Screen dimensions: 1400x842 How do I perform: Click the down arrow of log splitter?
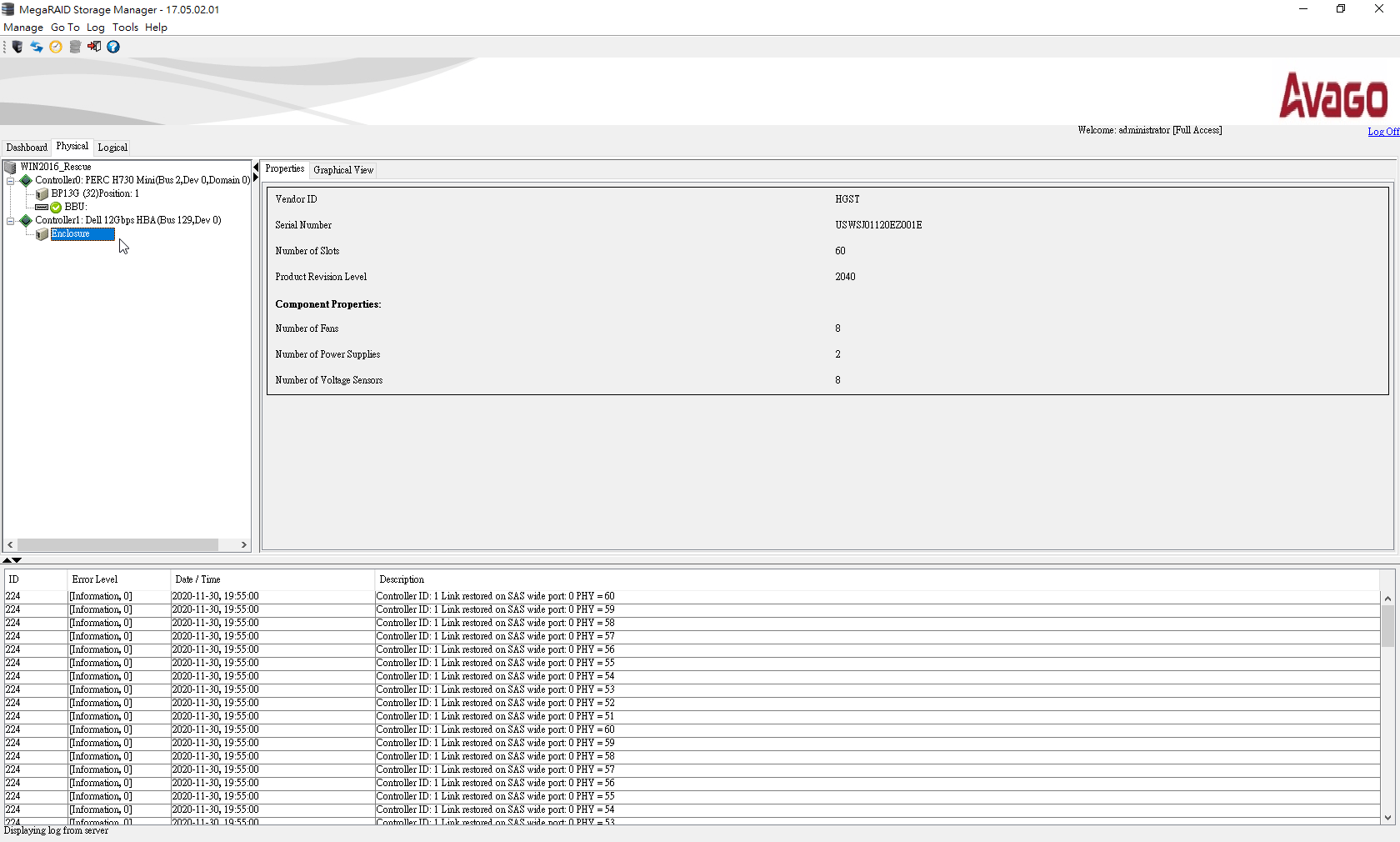pyautogui.click(x=17, y=560)
